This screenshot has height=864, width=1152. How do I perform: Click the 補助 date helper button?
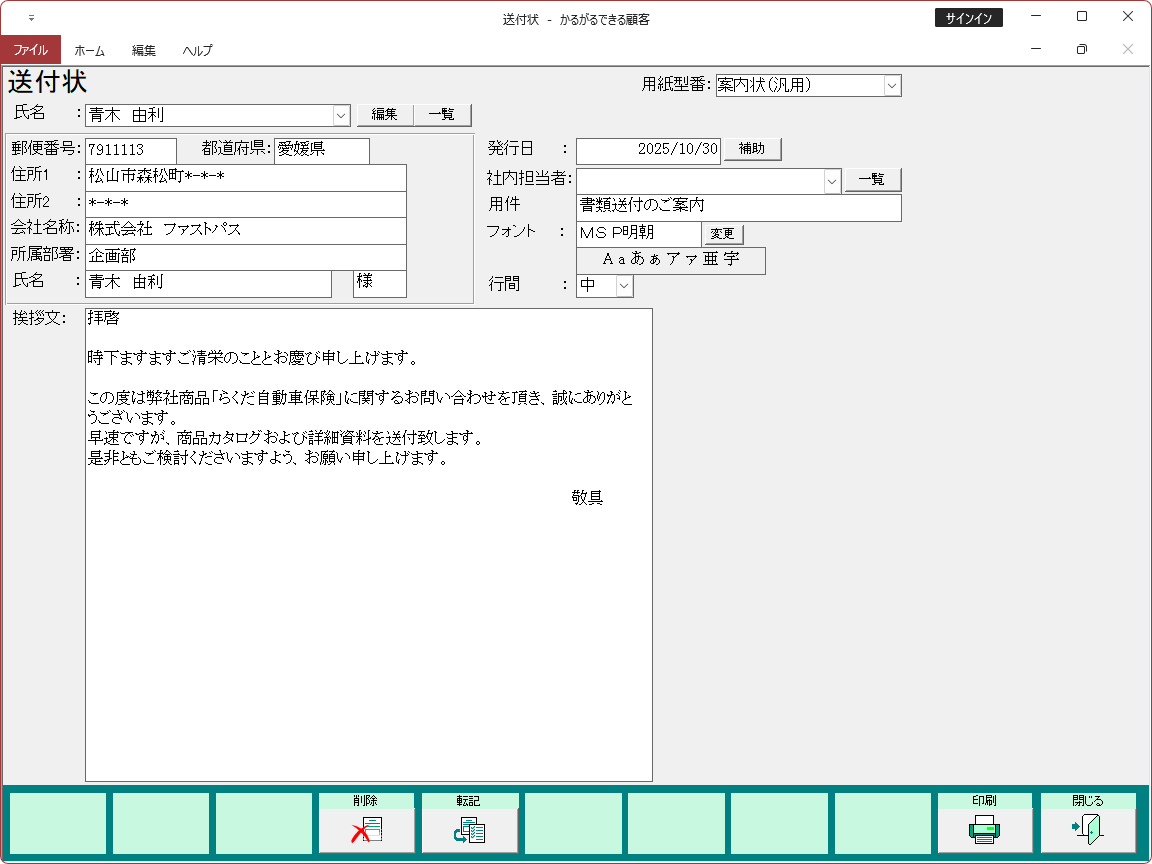(751, 149)
